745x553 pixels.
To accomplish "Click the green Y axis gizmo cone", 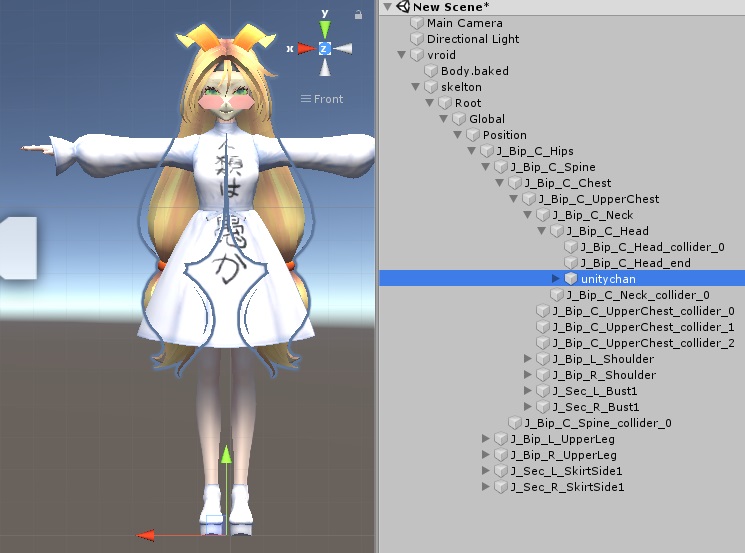I will click(325, 30).
